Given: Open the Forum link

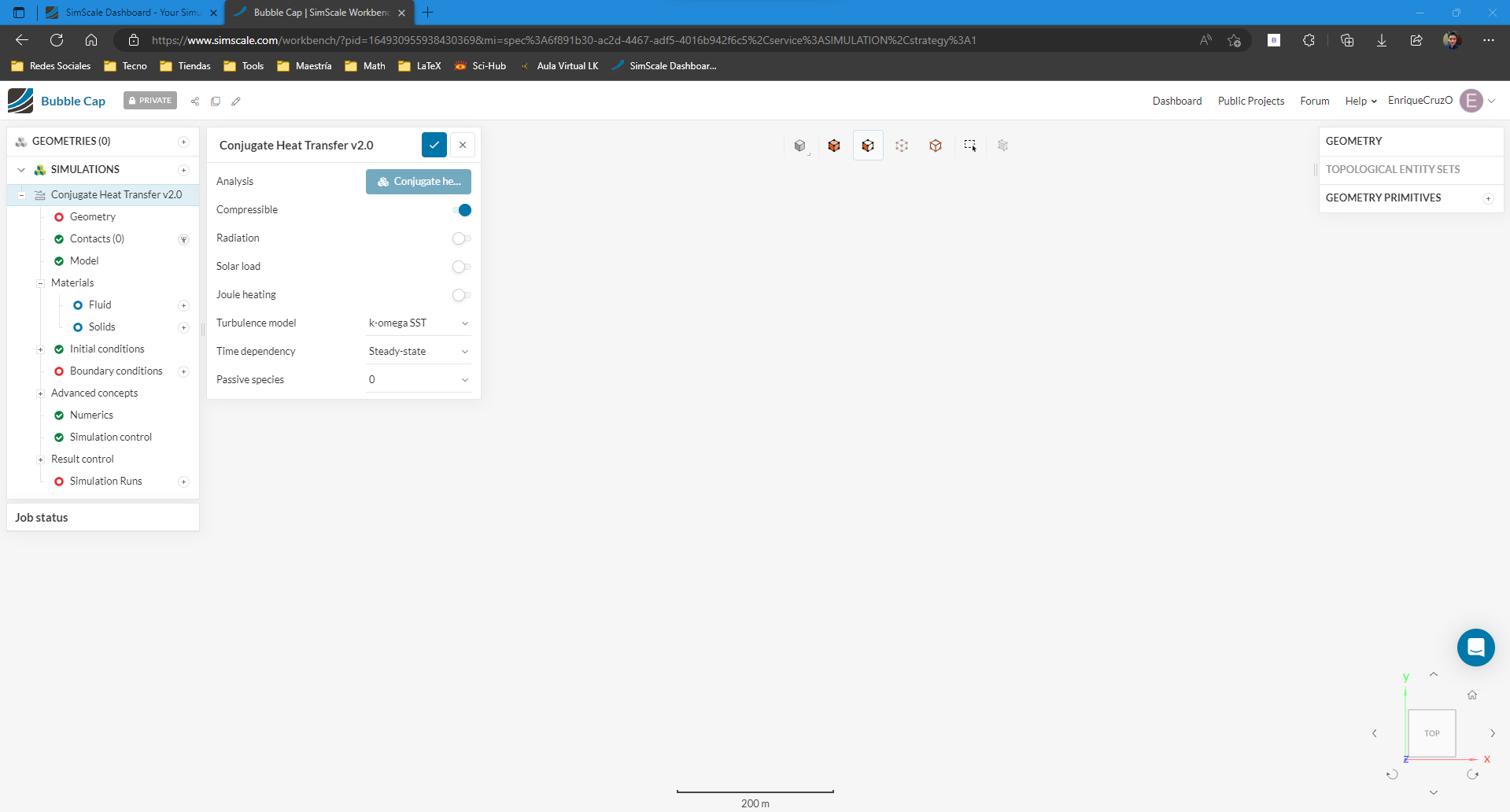Looking at the screenshot, I should 1315,101.
